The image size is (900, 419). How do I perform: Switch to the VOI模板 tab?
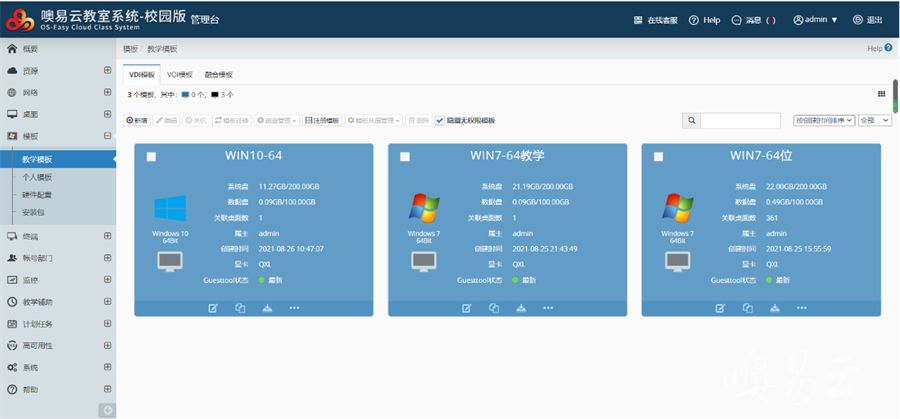click(180, 75)
